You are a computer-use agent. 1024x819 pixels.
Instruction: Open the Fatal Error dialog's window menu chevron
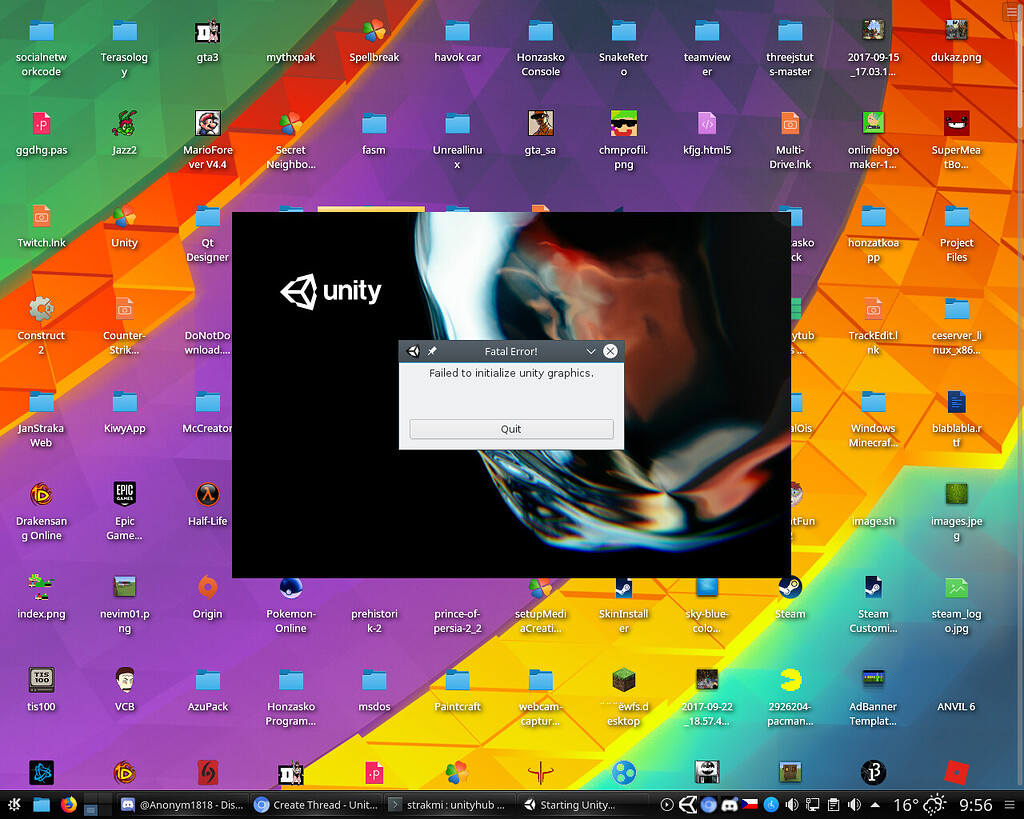(x=590, y=351)
